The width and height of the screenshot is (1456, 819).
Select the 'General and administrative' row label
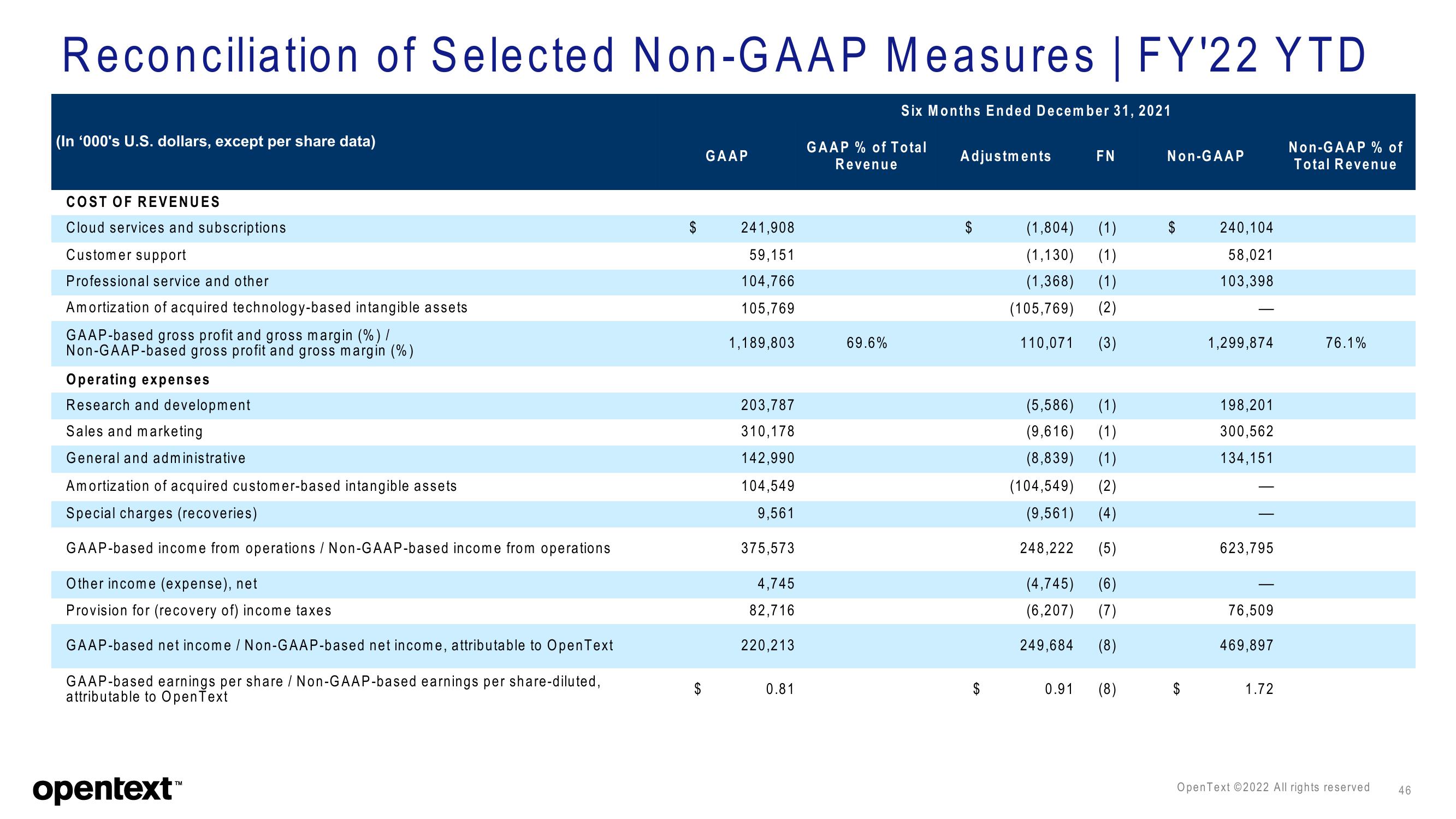(x=156, y=458)
